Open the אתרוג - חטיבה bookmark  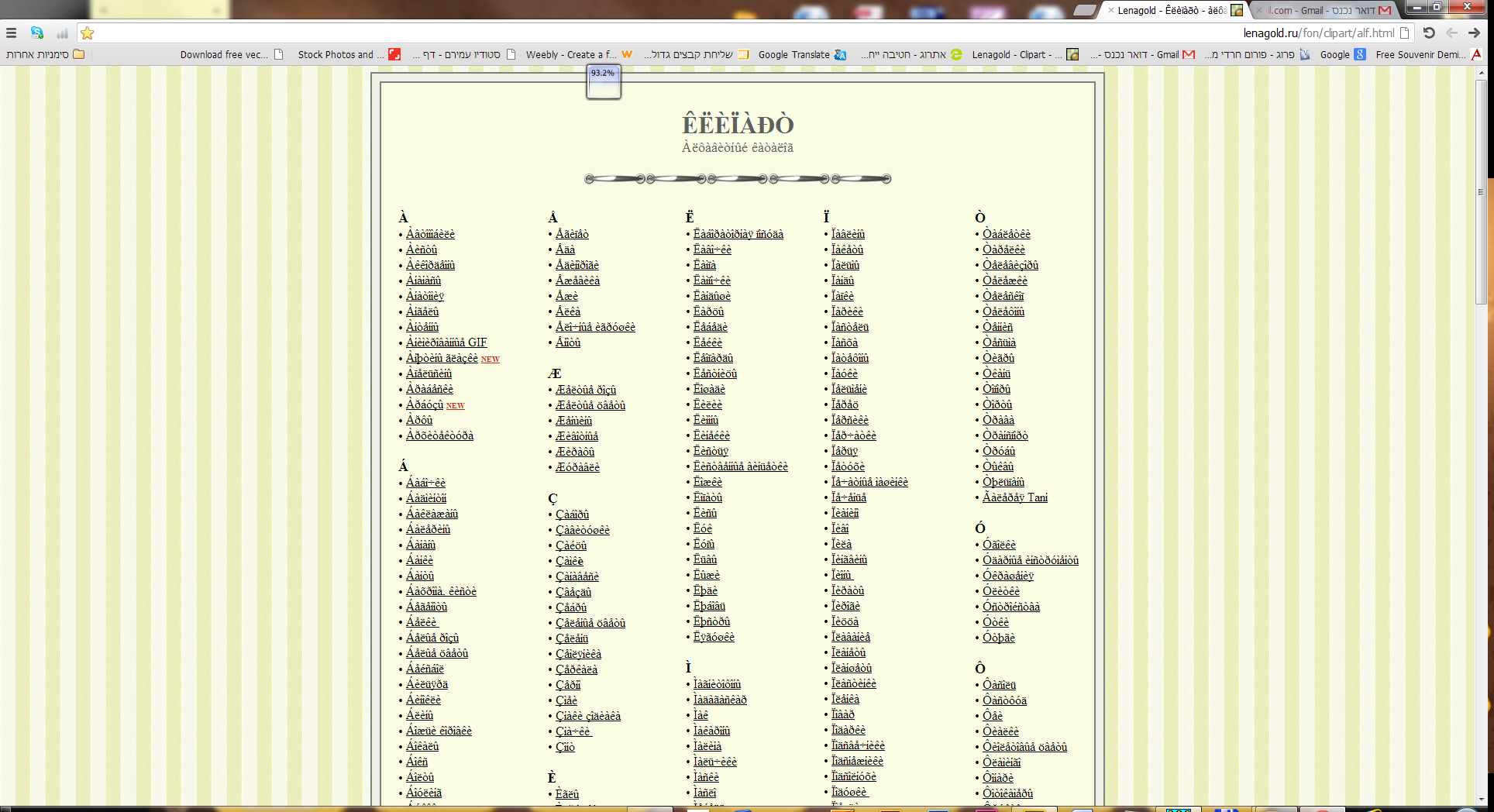click(x=911, y=54)
